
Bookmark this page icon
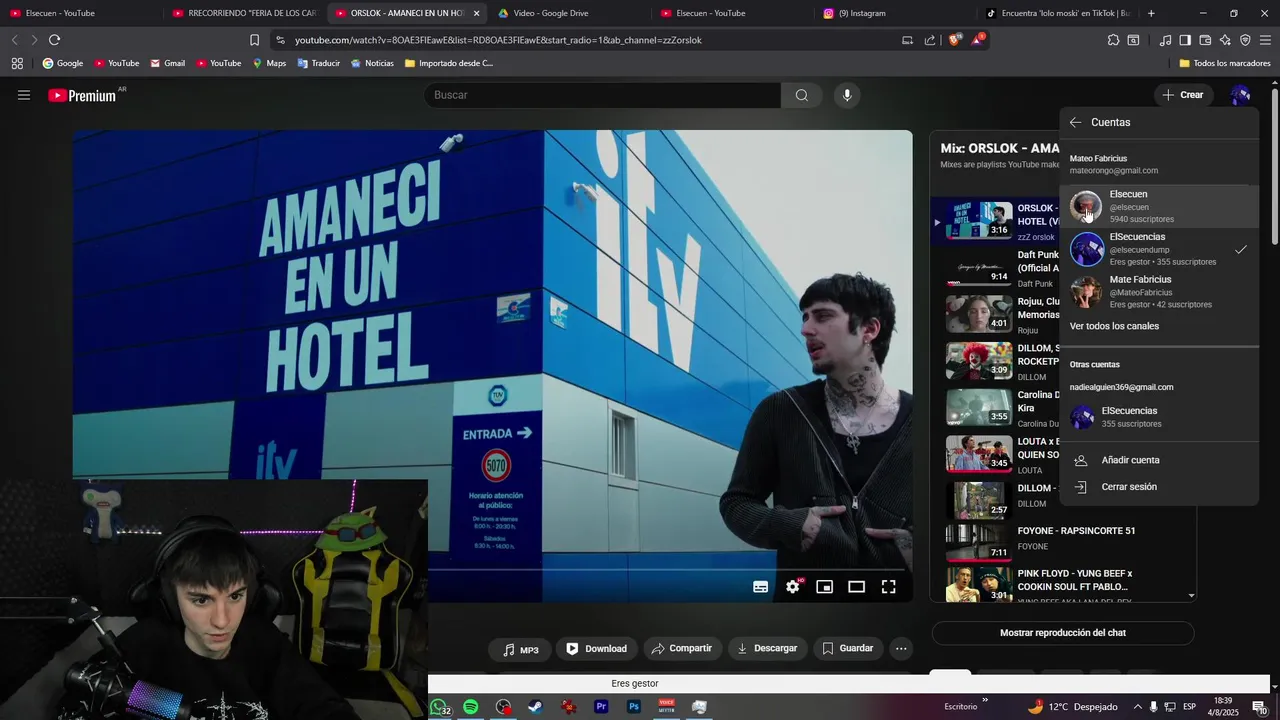[x=254, y=40]
